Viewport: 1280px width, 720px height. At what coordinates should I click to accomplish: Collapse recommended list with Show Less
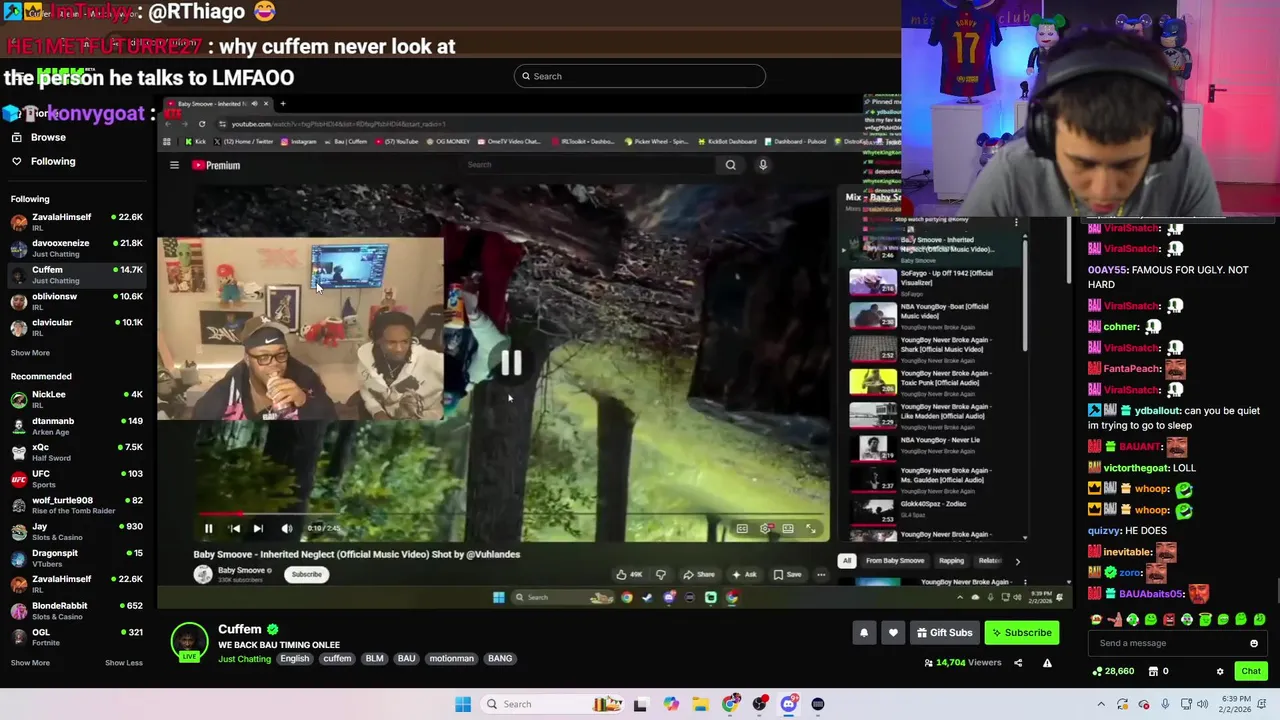click(124, 663)
